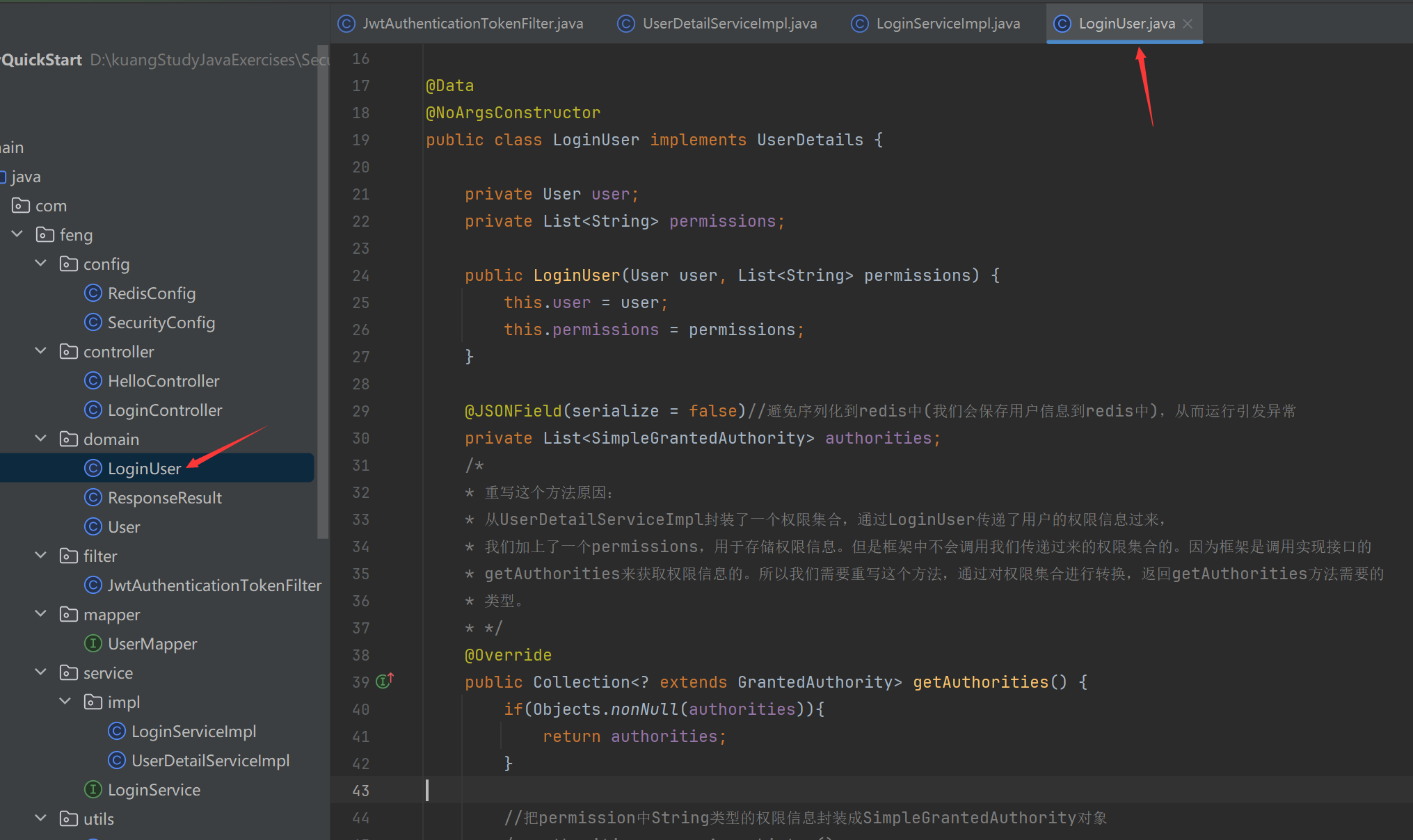This screenshot has width=1413, height=840.
Task: Click the @Data annotation on line 17
Action: (x=449, y=86)
